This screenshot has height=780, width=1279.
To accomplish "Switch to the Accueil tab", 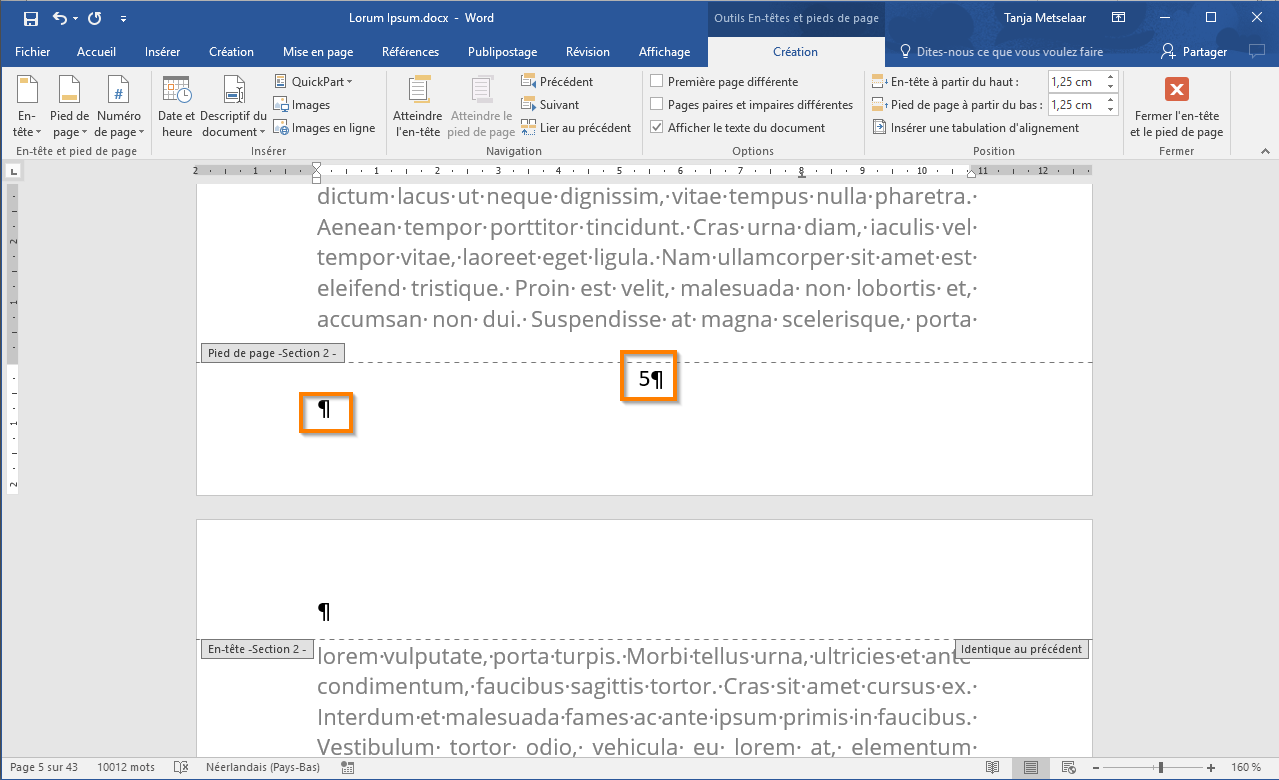I will click(x=97, y=52).
